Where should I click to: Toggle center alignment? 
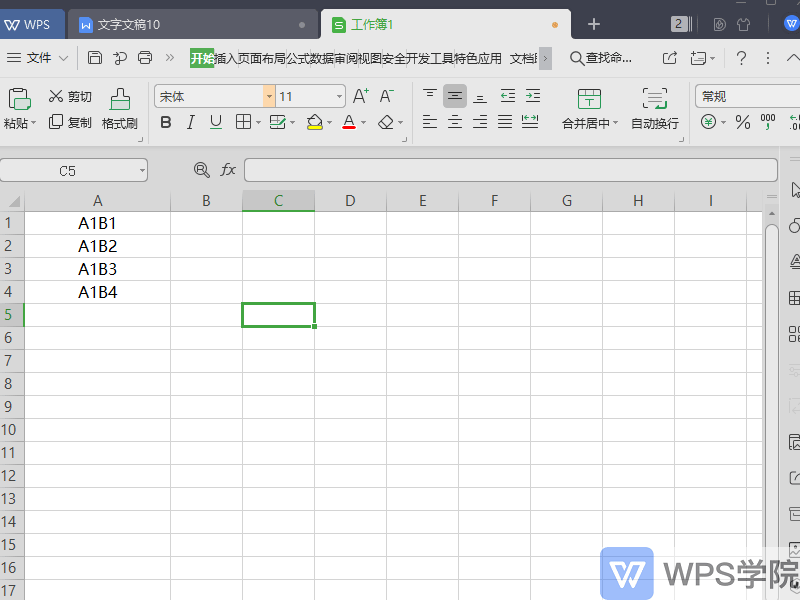454,122
